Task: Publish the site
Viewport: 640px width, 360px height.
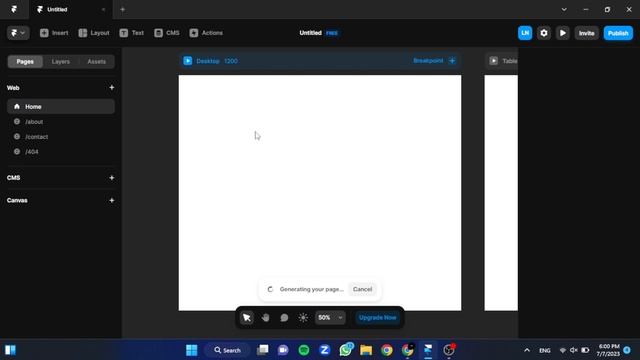Action: click(x=618, y=33)
